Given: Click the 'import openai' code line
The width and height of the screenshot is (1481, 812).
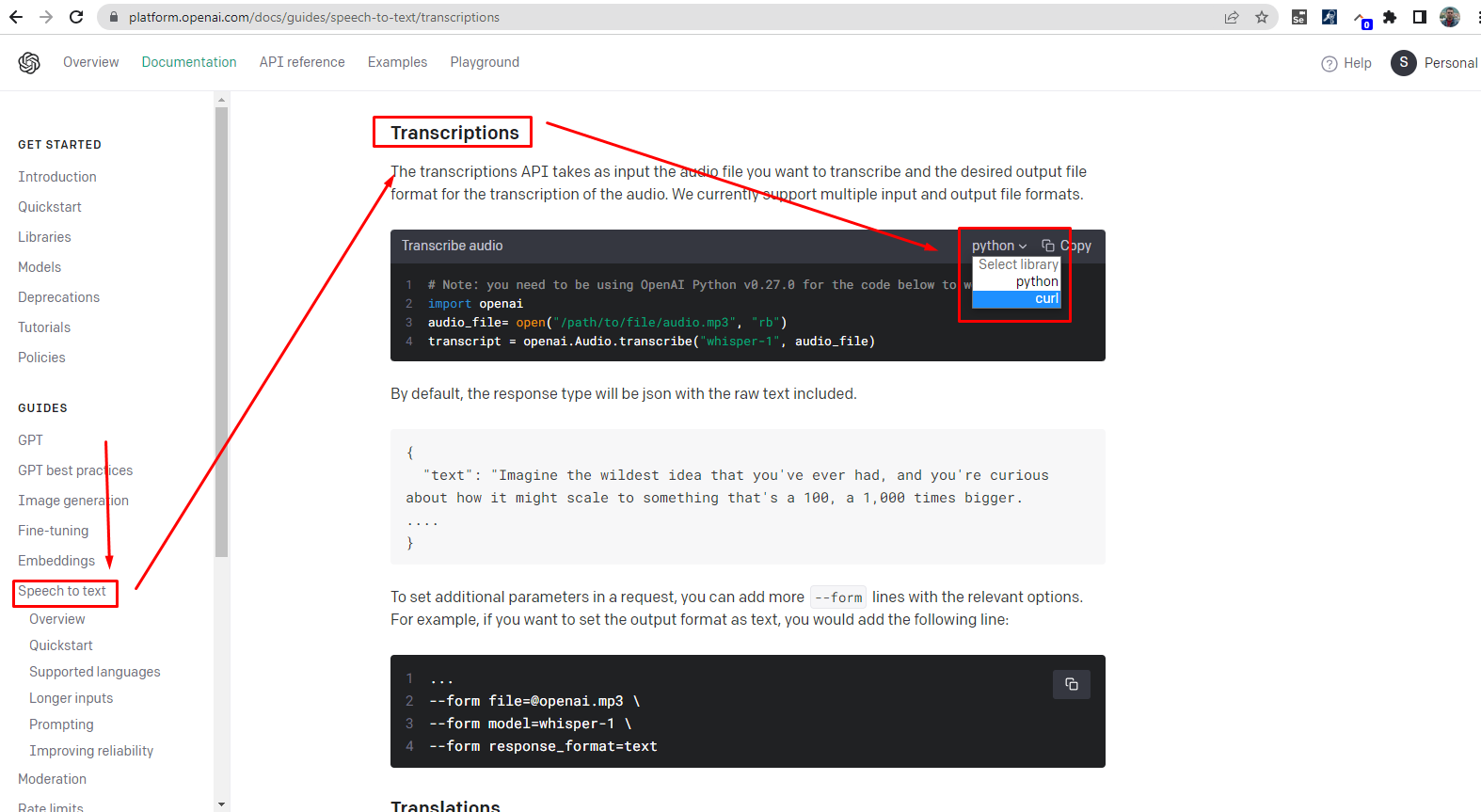Looking at the screenshot, I should point(475,304).
